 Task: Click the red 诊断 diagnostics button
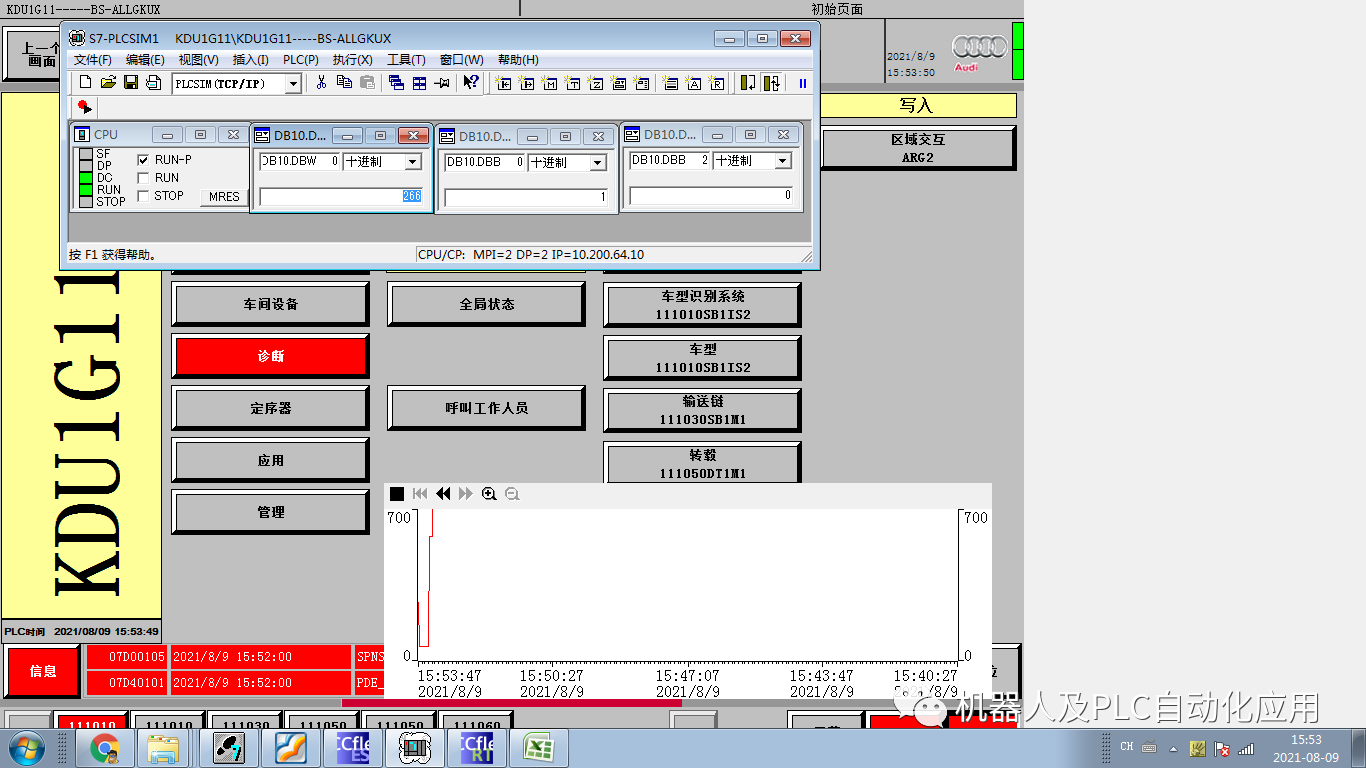270,356
